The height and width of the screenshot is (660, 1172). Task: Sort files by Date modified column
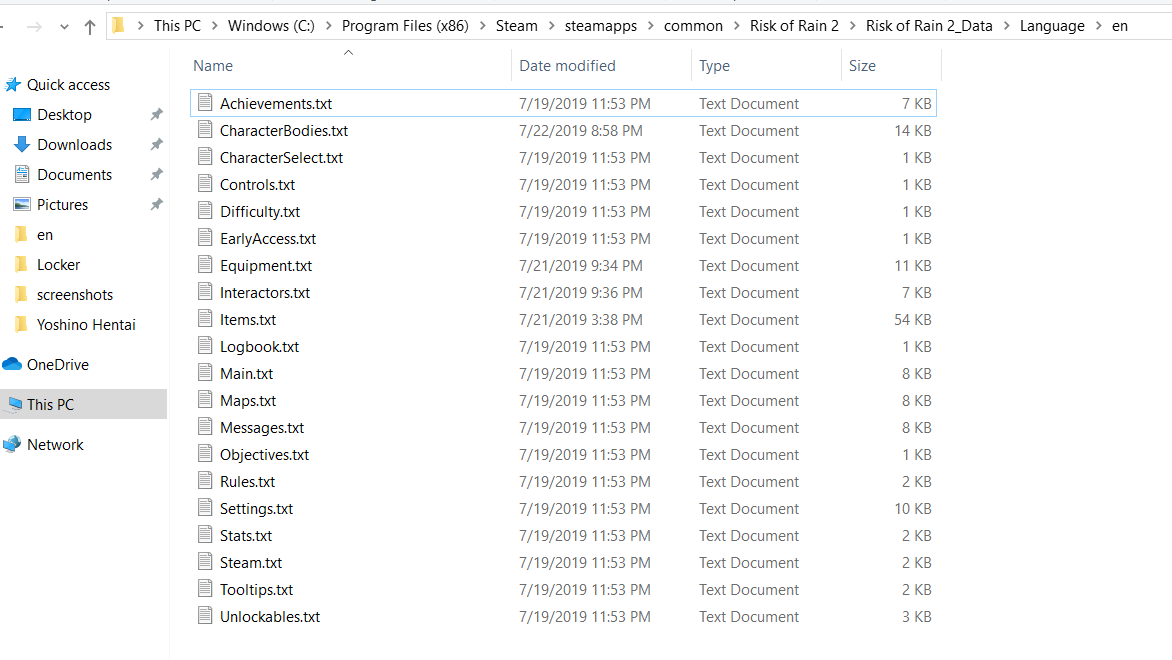click(x=567, y=66)
